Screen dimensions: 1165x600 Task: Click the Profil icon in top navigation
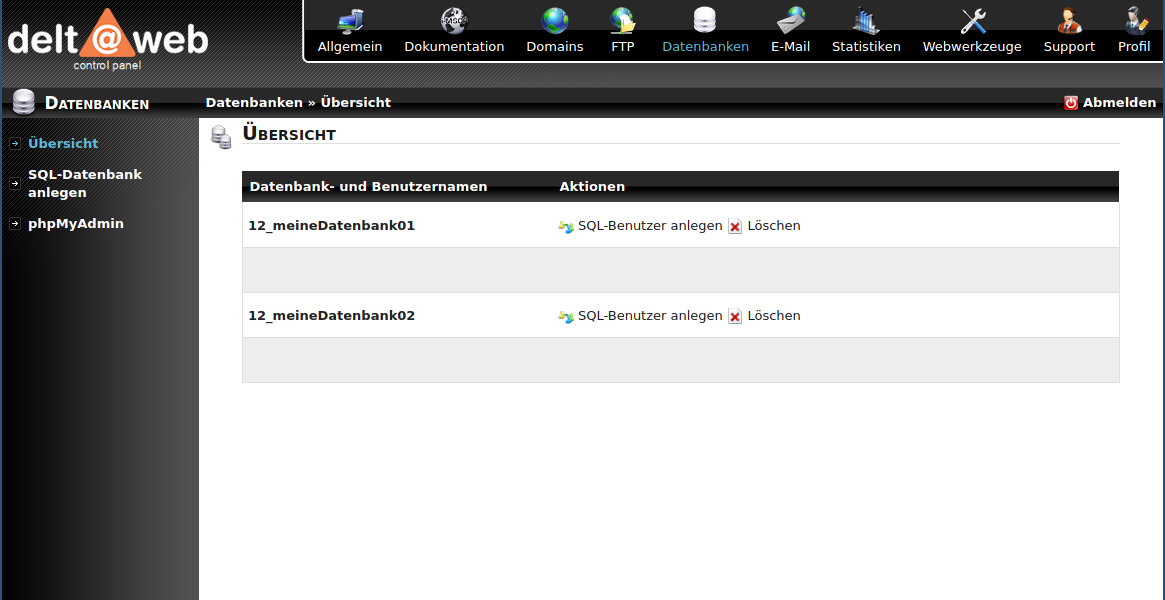pos(1134,21)
